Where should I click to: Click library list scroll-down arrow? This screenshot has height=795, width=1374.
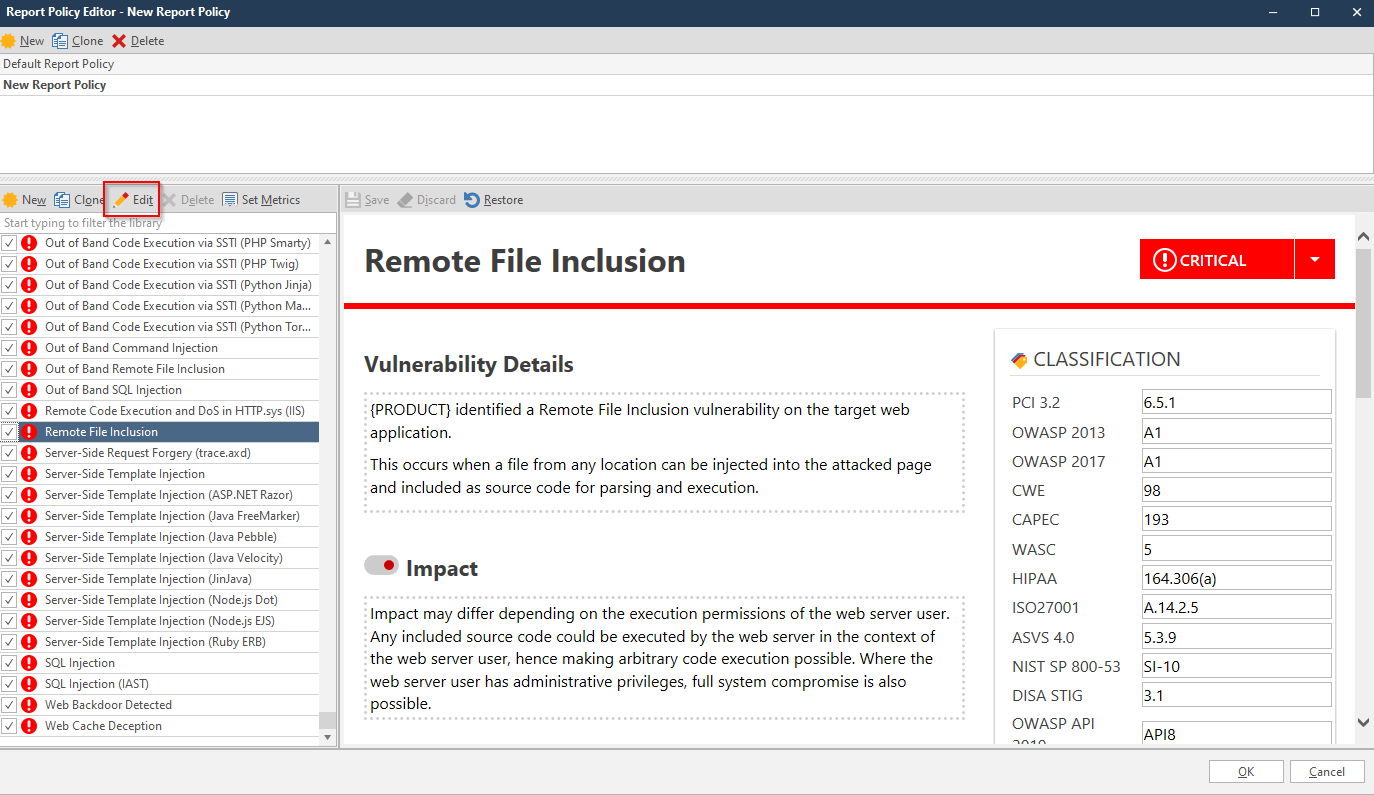point(328,737)
